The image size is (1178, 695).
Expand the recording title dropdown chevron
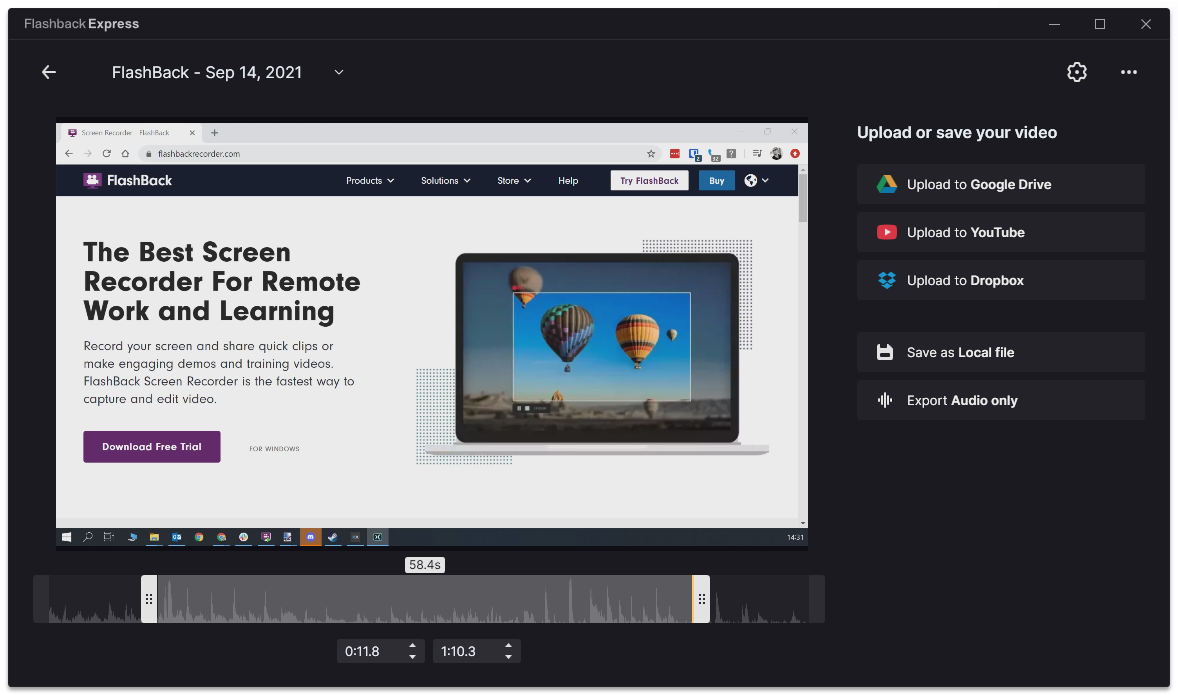[339, 72]
